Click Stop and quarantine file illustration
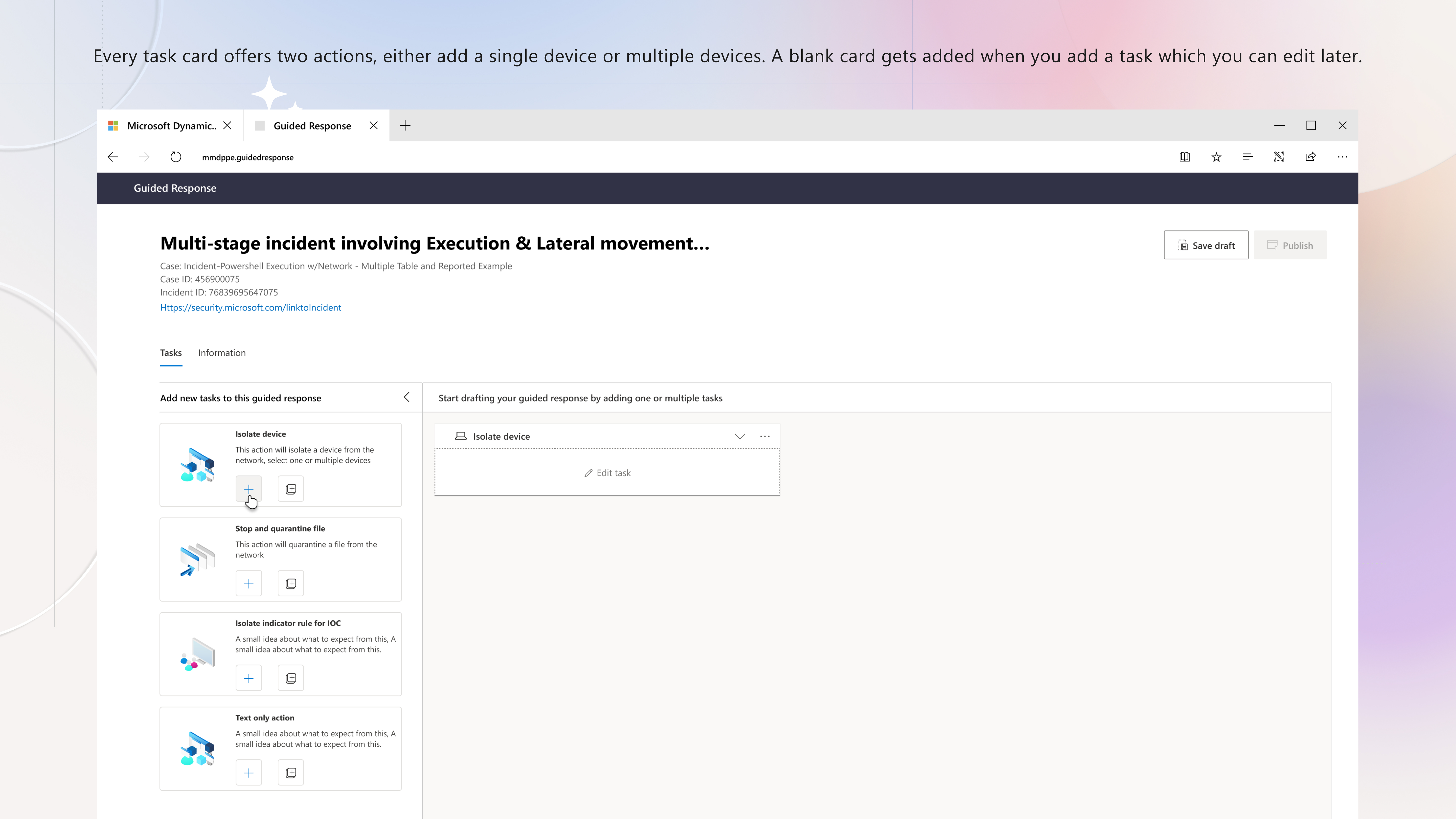 point(197,560)
